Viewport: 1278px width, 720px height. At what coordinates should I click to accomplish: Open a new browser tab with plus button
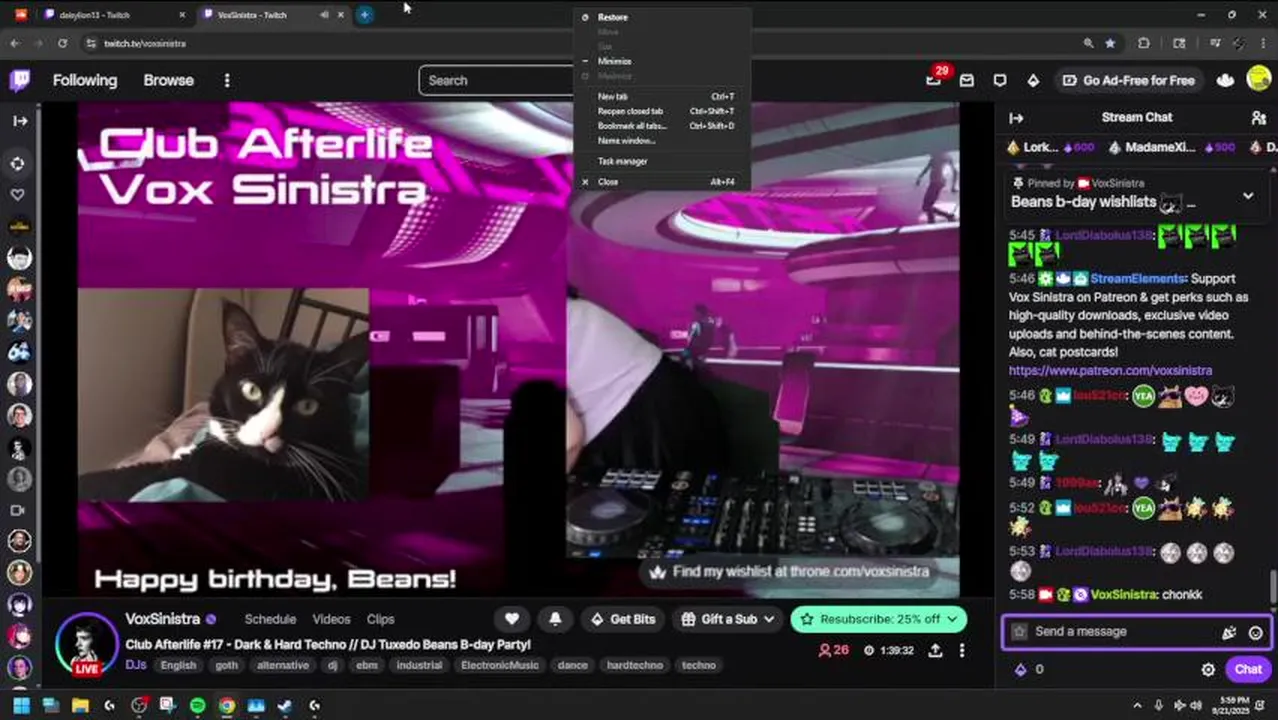(365, 15)
